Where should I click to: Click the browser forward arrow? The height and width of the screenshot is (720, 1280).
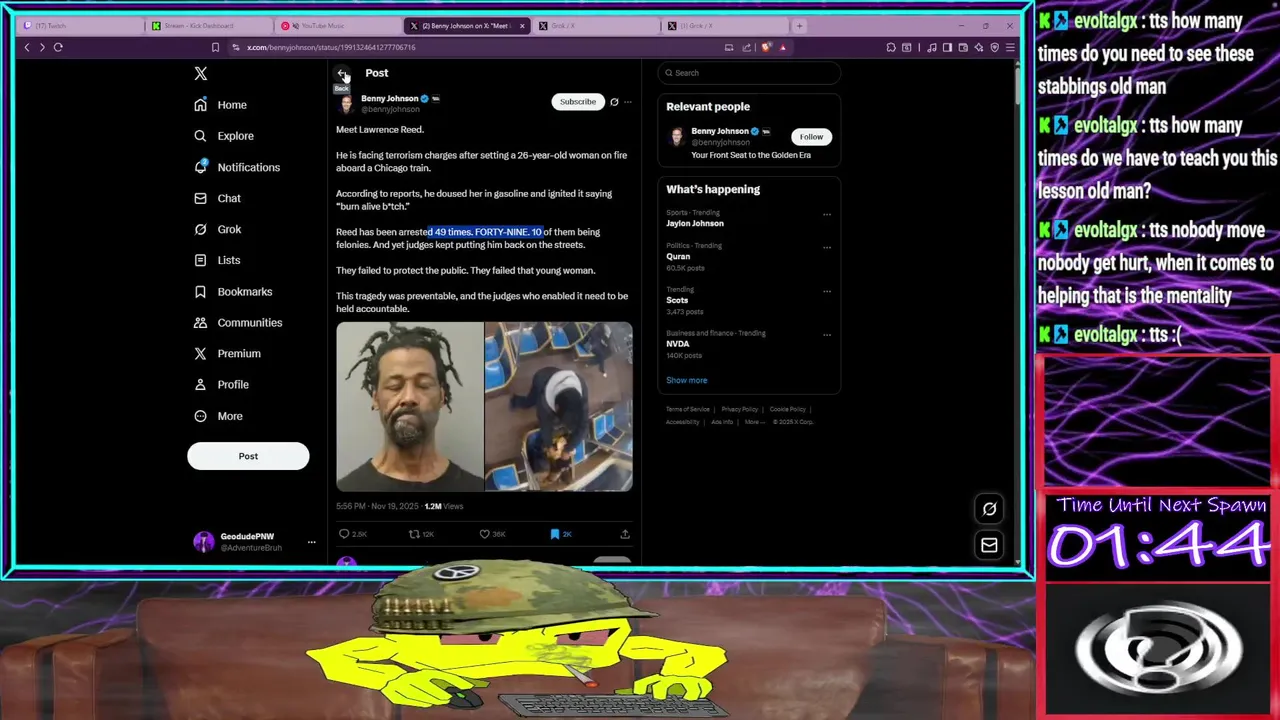(x=42, y=47)
